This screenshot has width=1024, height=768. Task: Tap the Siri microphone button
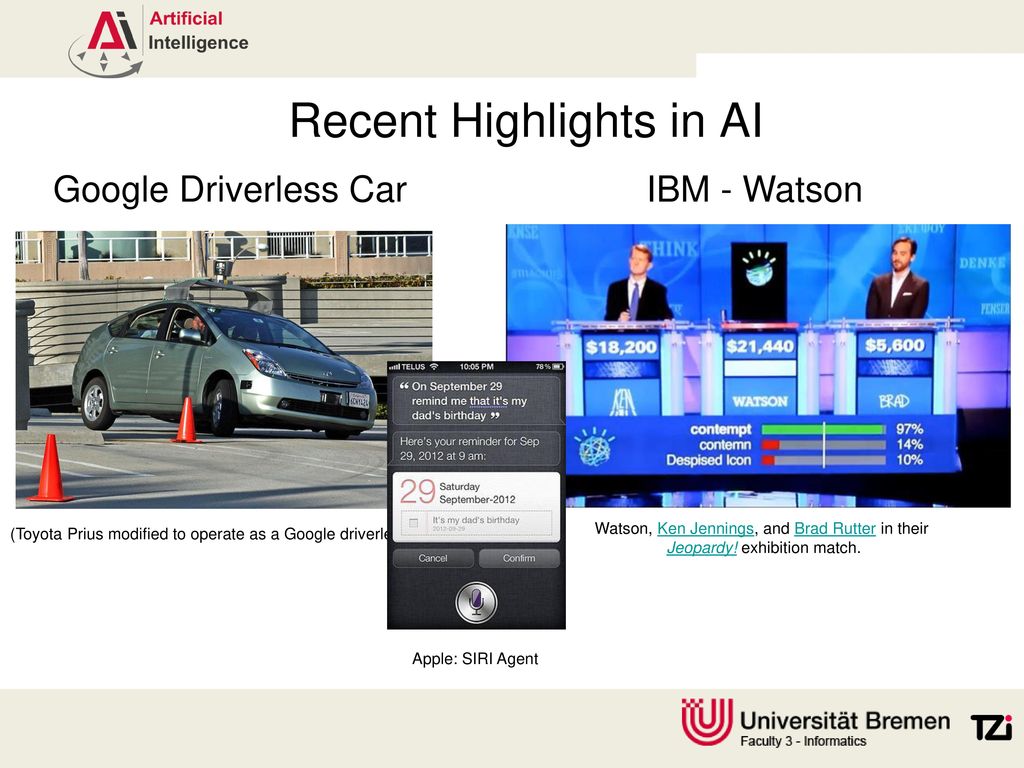(476, 602)
